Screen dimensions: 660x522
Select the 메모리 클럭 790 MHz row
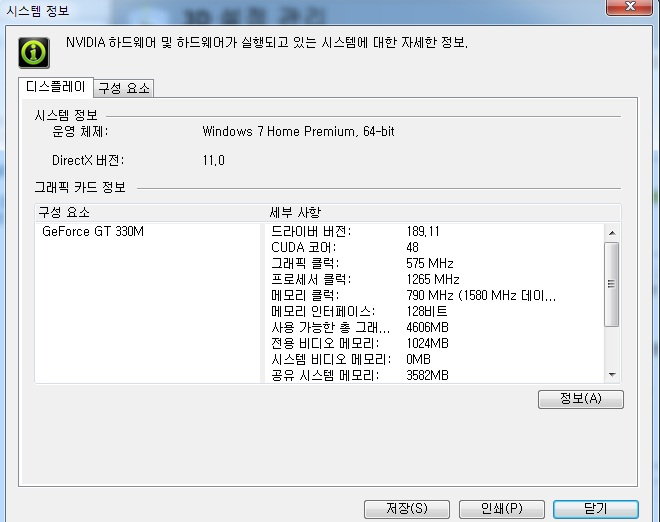[x=435, y=296]
